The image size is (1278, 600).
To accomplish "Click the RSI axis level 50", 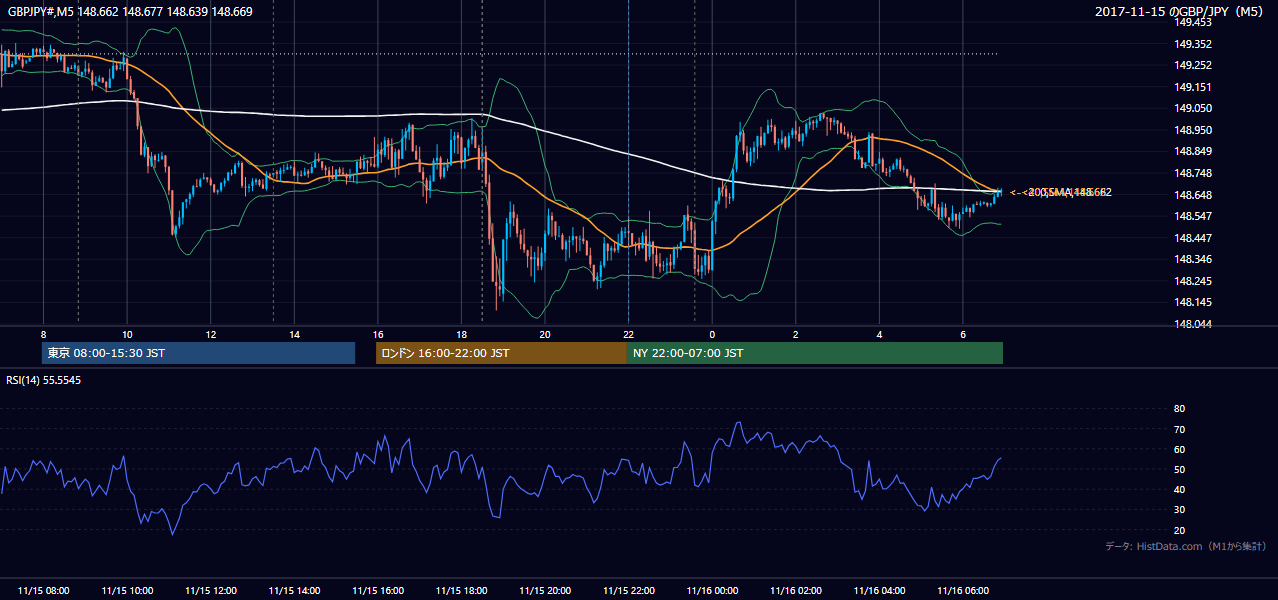I will click(1179, 470).
